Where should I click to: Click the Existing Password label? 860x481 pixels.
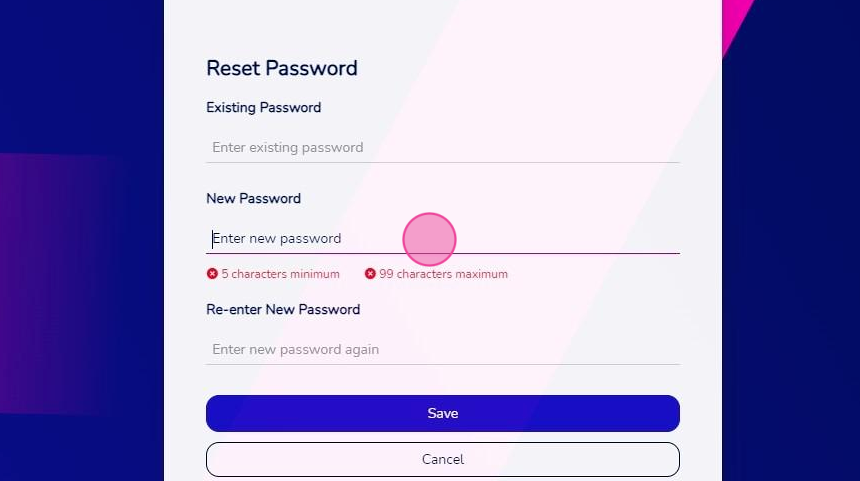tap(264, 107)
